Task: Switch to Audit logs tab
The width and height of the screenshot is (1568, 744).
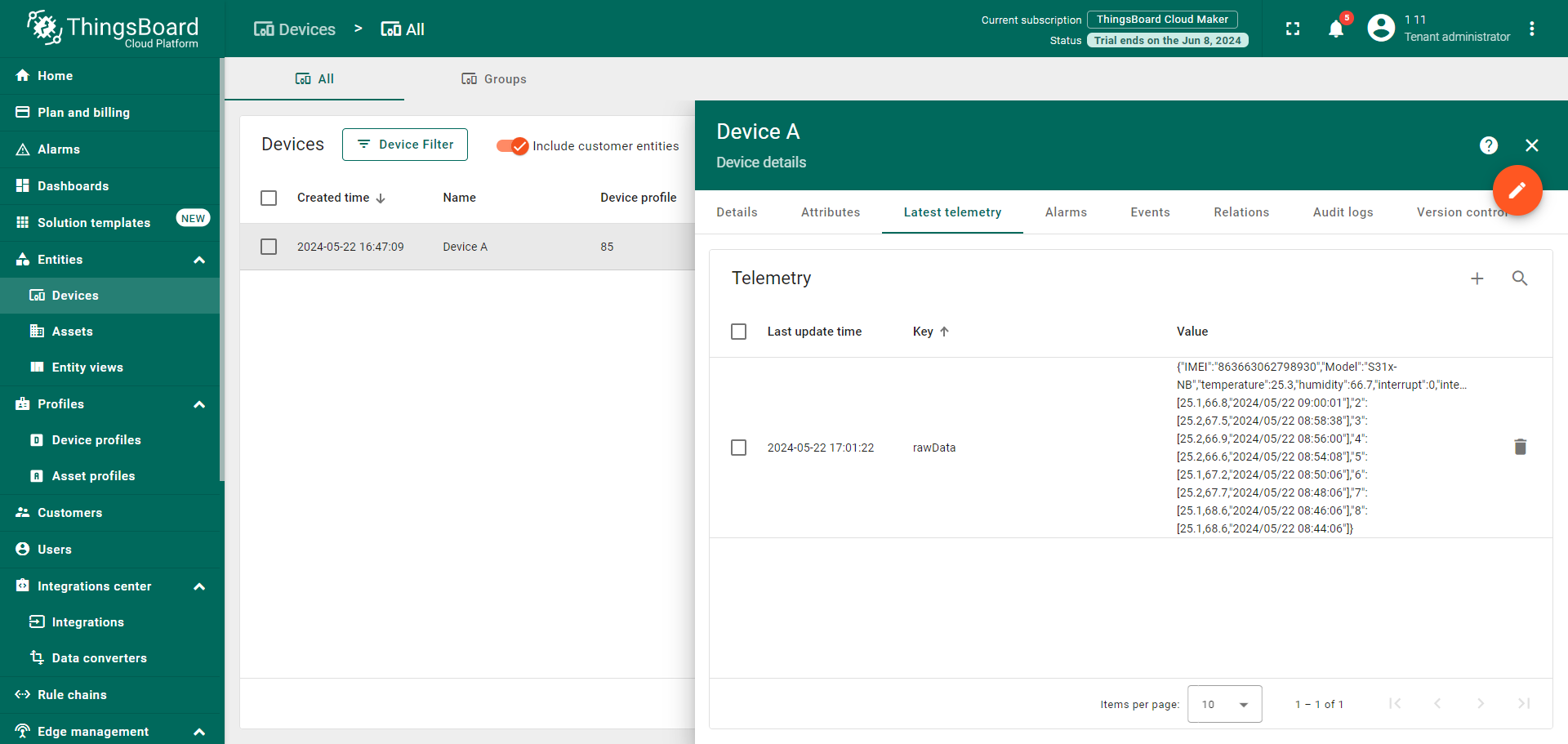Action: [1343, 212]
